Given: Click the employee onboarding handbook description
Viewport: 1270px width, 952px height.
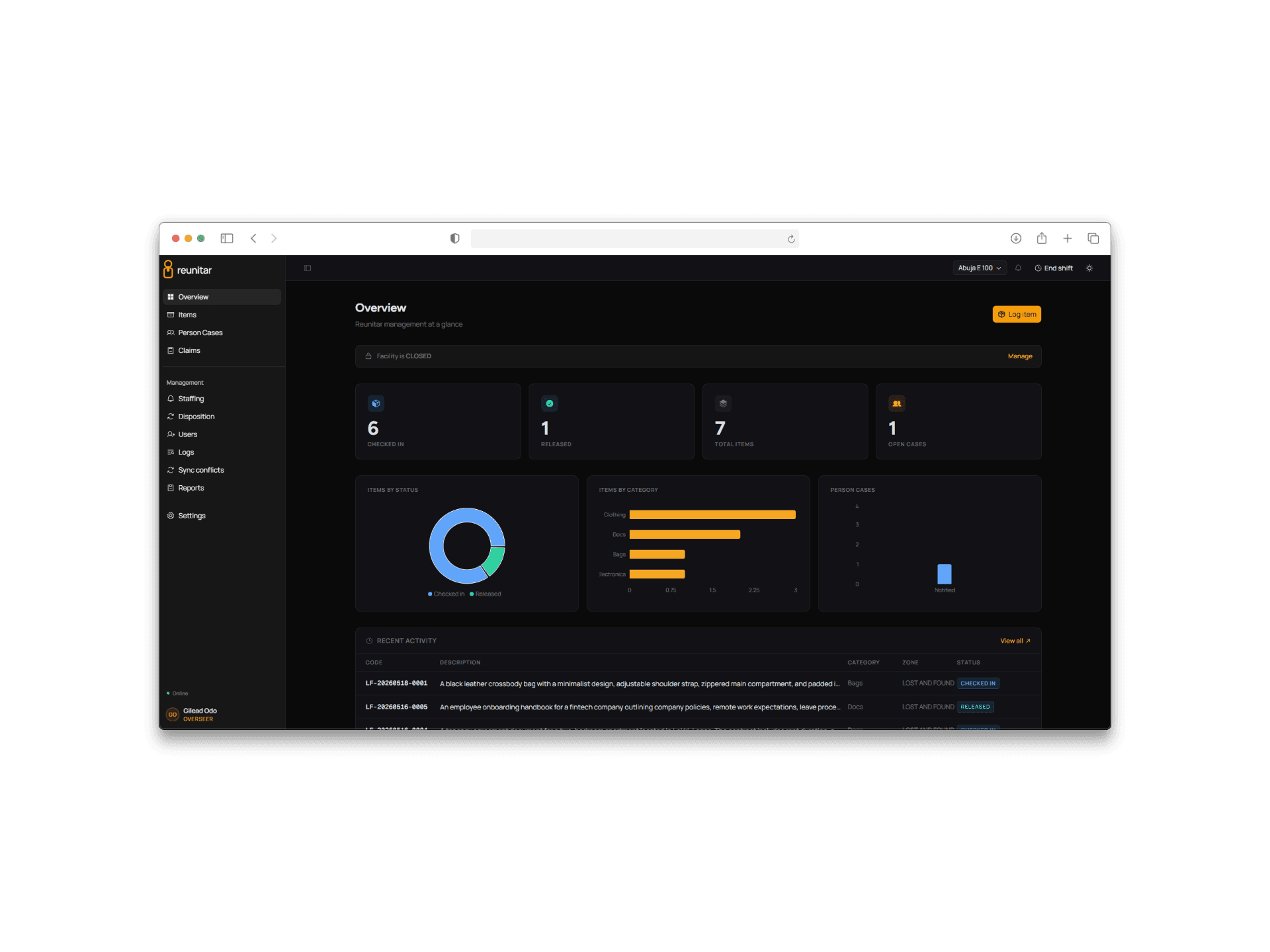Looking at the screenshot, I should pos(640,707).
